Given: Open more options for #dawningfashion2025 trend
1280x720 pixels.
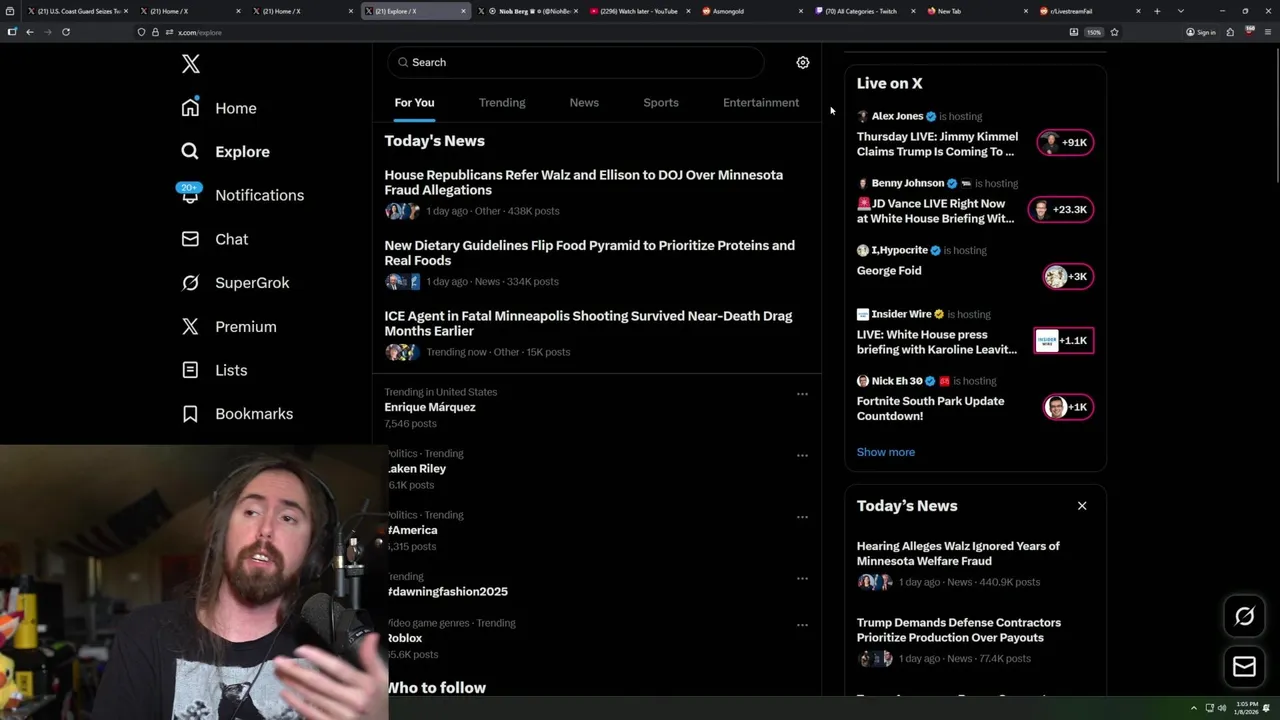Looking at the screenshot, I should pyautogui.click(x=802, y=578).
